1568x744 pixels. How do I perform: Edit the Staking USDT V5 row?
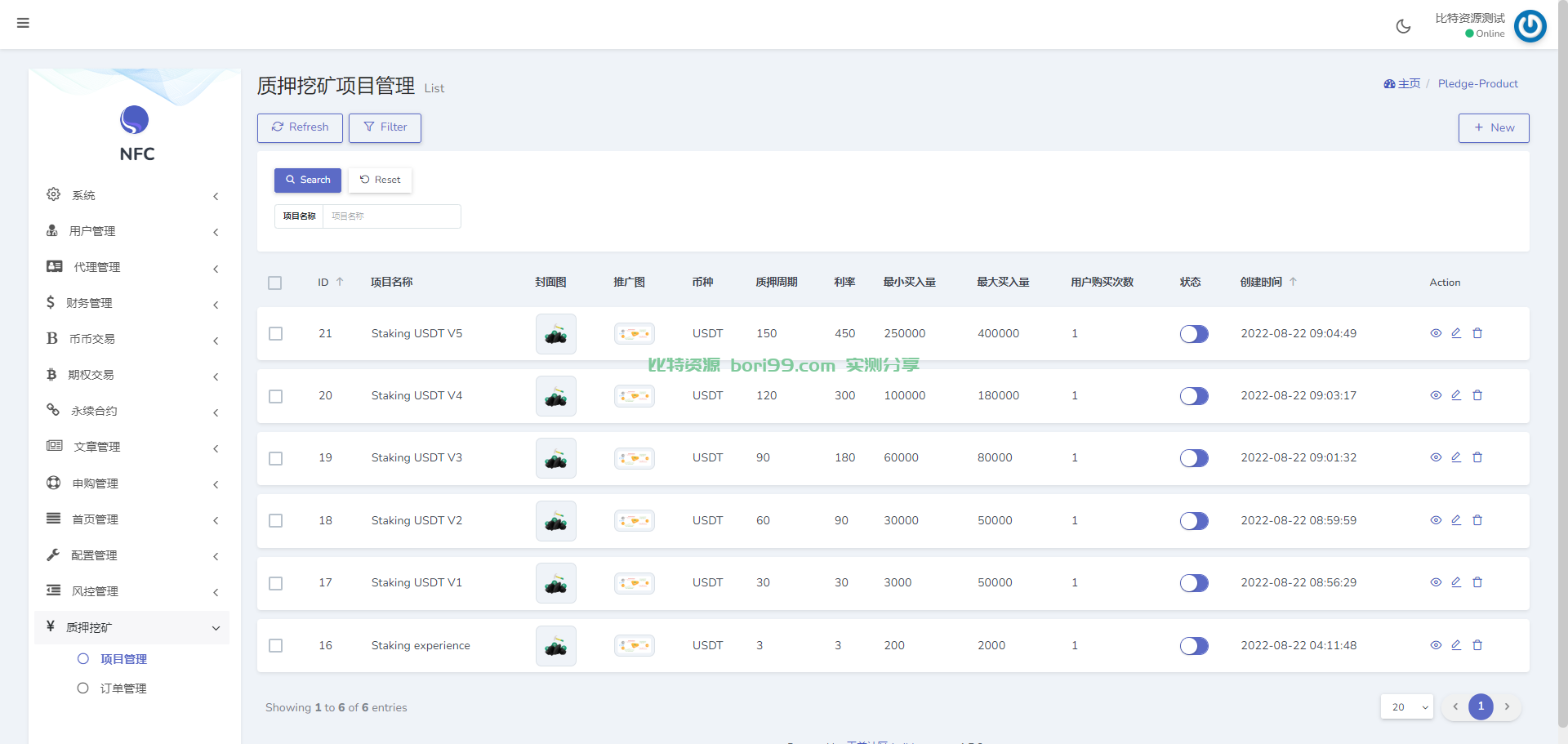pyautogui.click(x=1456, y=333)
